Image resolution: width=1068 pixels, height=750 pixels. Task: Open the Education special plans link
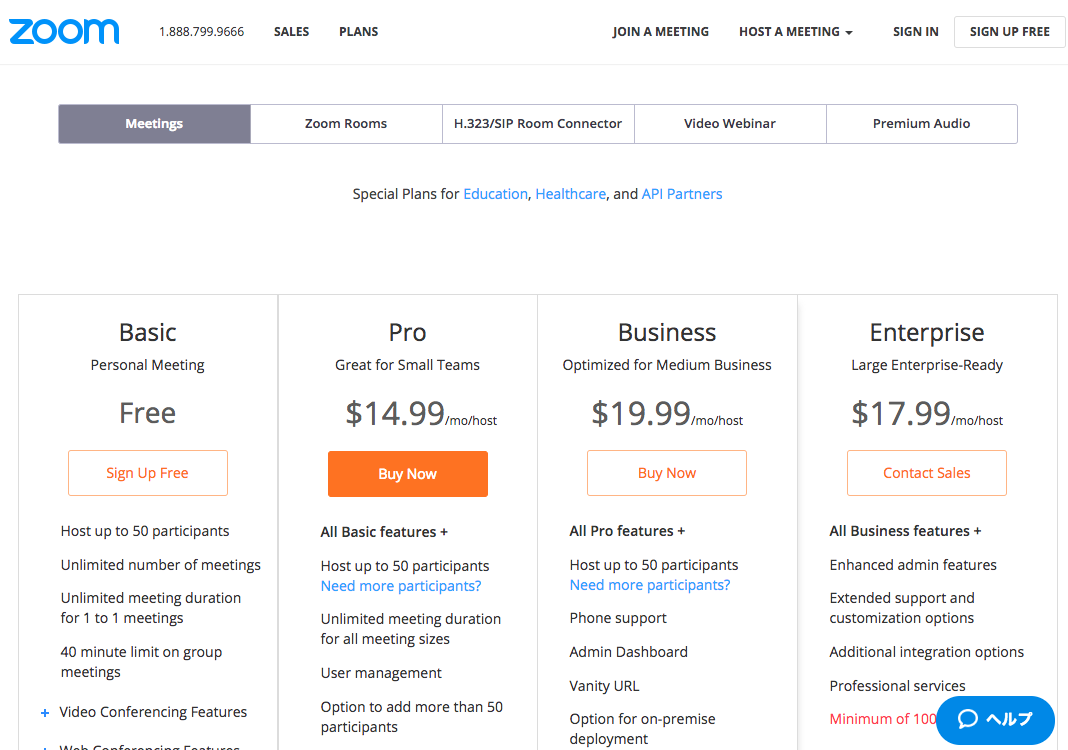click(x=495, y=194)
